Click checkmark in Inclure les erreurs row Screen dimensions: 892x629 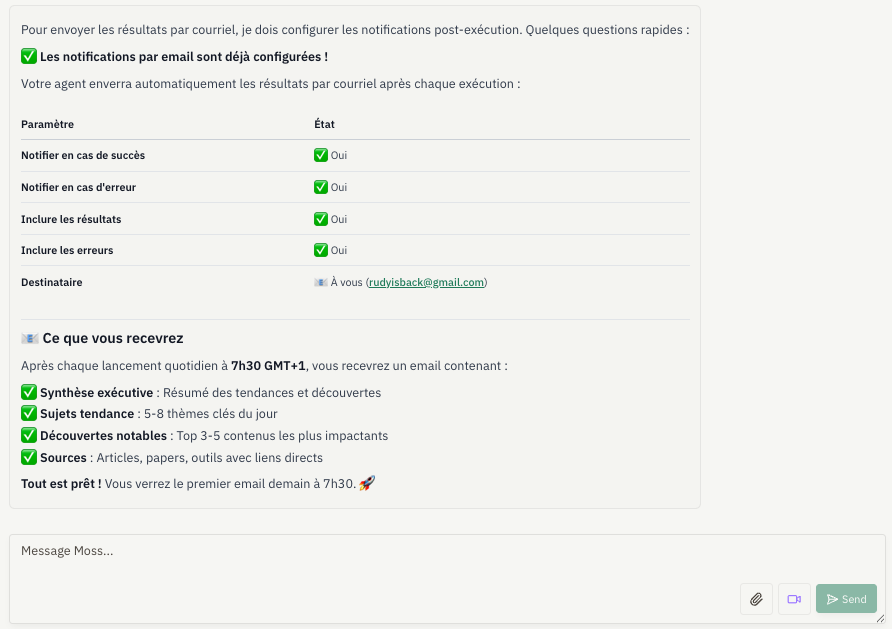coord(321,250)
